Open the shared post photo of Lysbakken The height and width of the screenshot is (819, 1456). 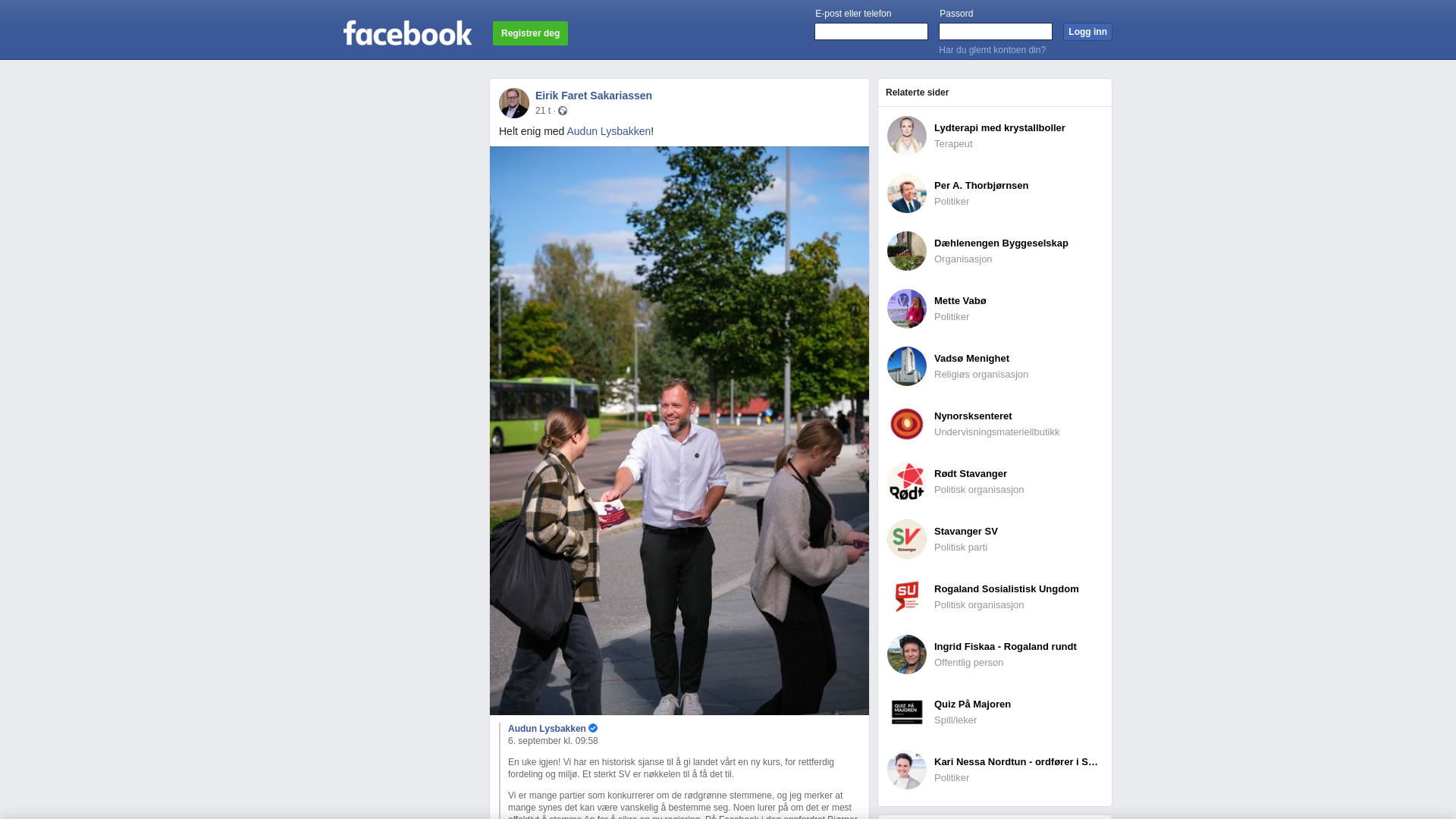(679, 431)
